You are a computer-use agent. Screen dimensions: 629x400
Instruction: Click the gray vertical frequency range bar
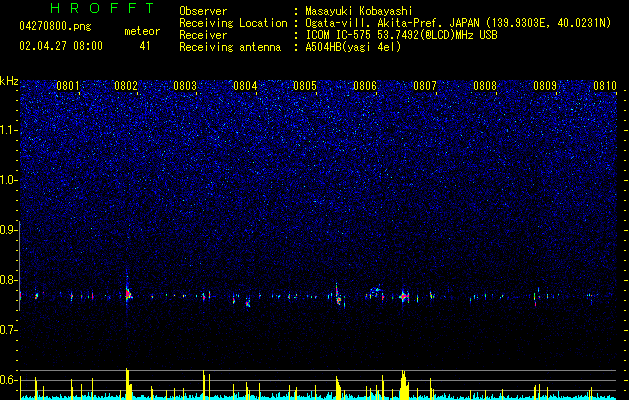pos(20,266)
